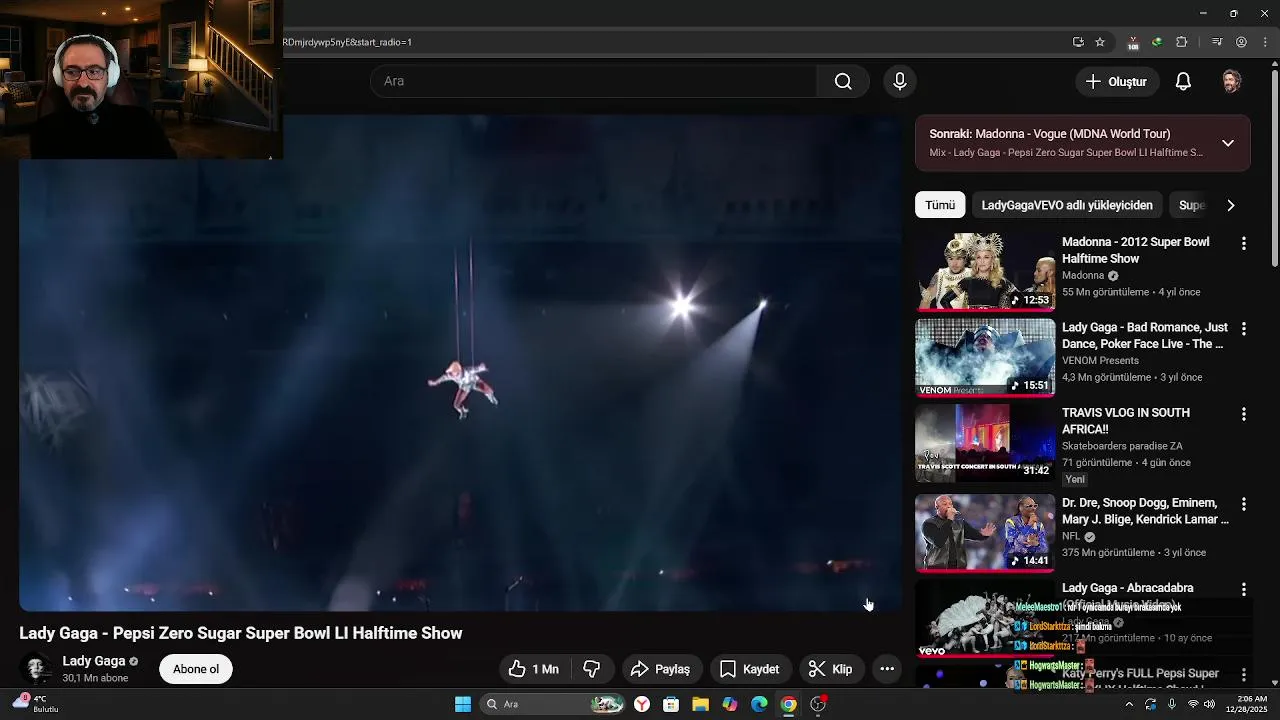
Task: Open the YouTube account avatar menu
Action: 1232,82
